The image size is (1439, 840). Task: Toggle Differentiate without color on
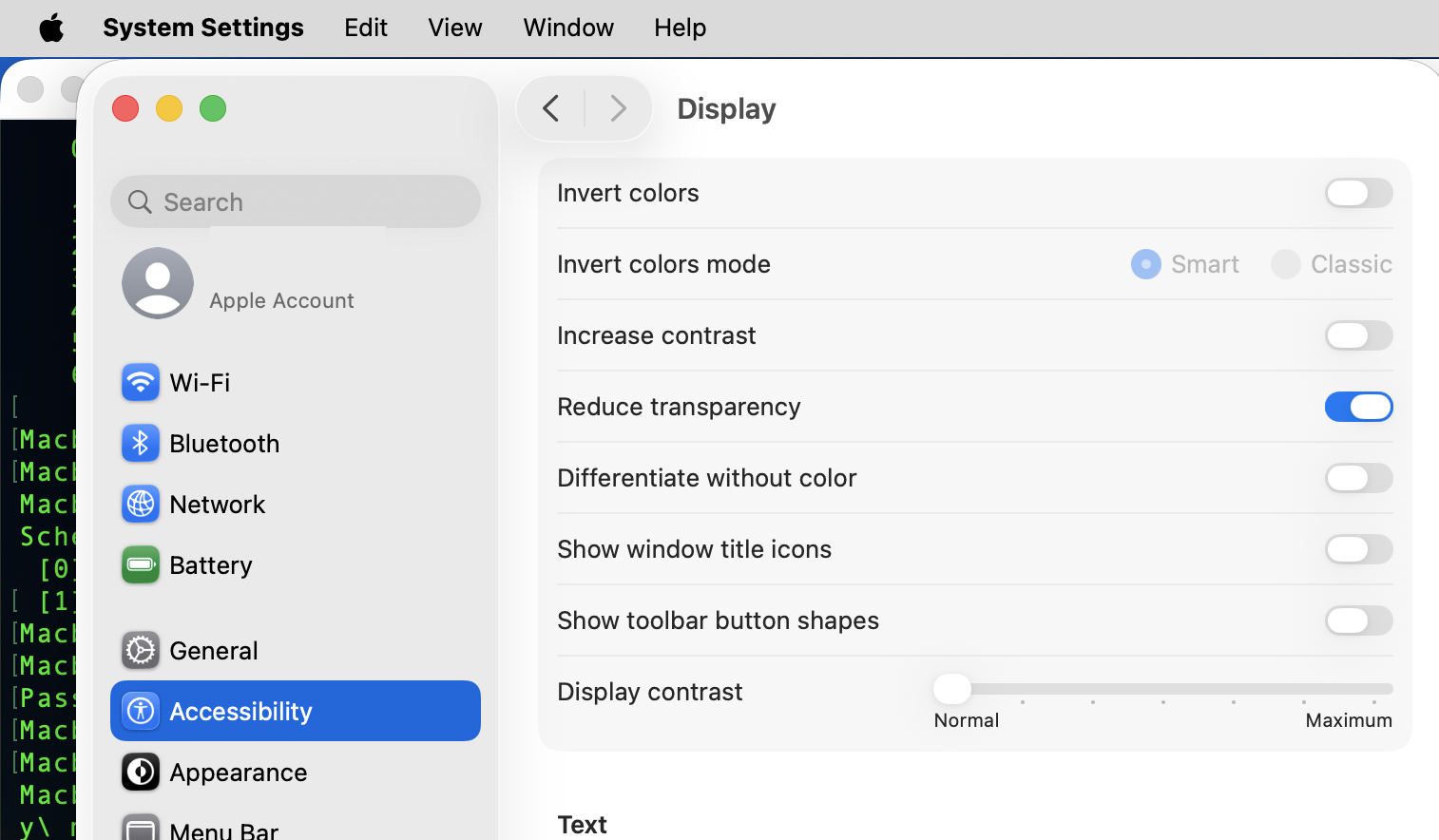click(x=1358, y=478)
